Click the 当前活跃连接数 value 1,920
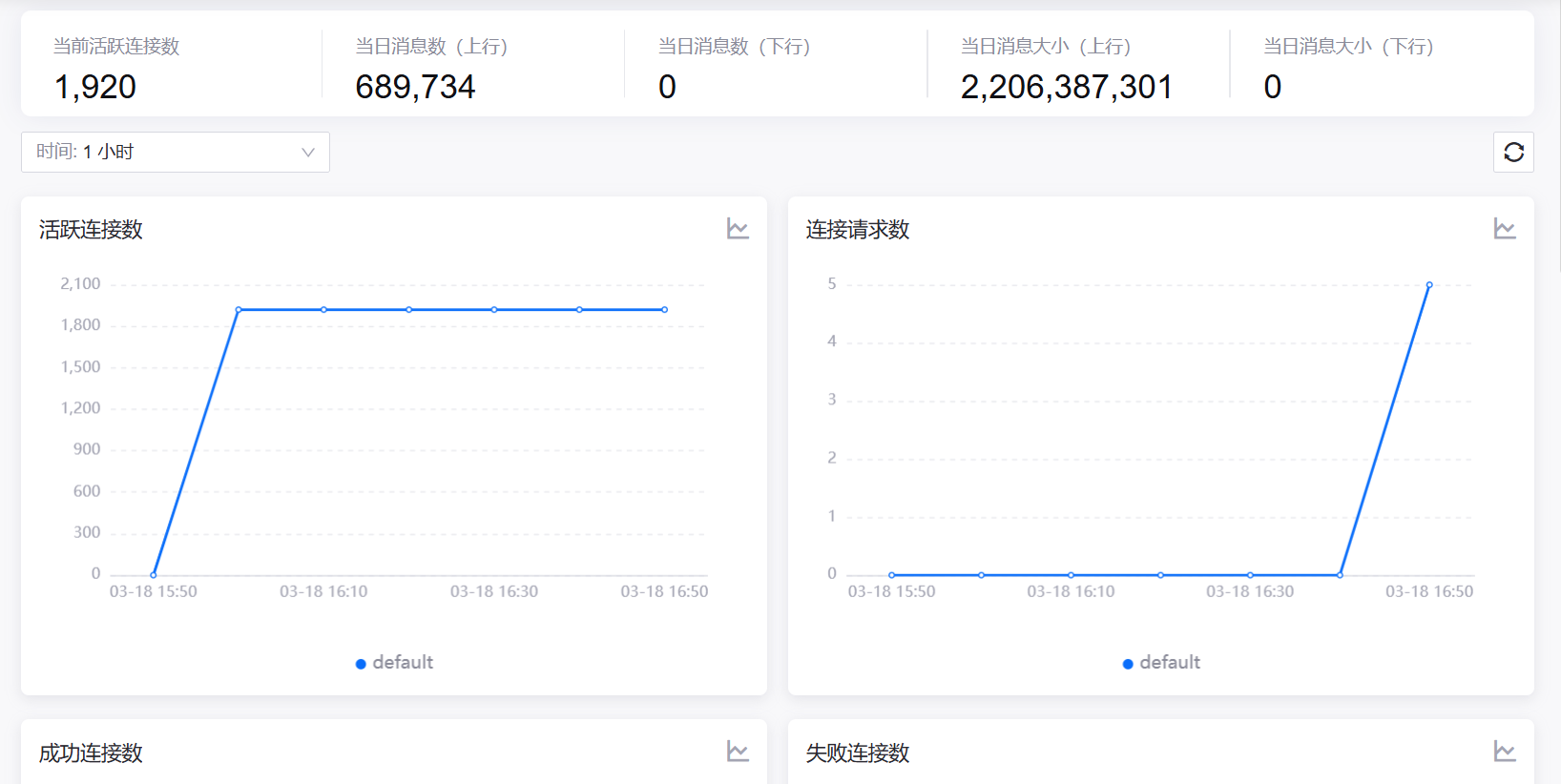The image size is (1561, 784). [x=95, y=87]
